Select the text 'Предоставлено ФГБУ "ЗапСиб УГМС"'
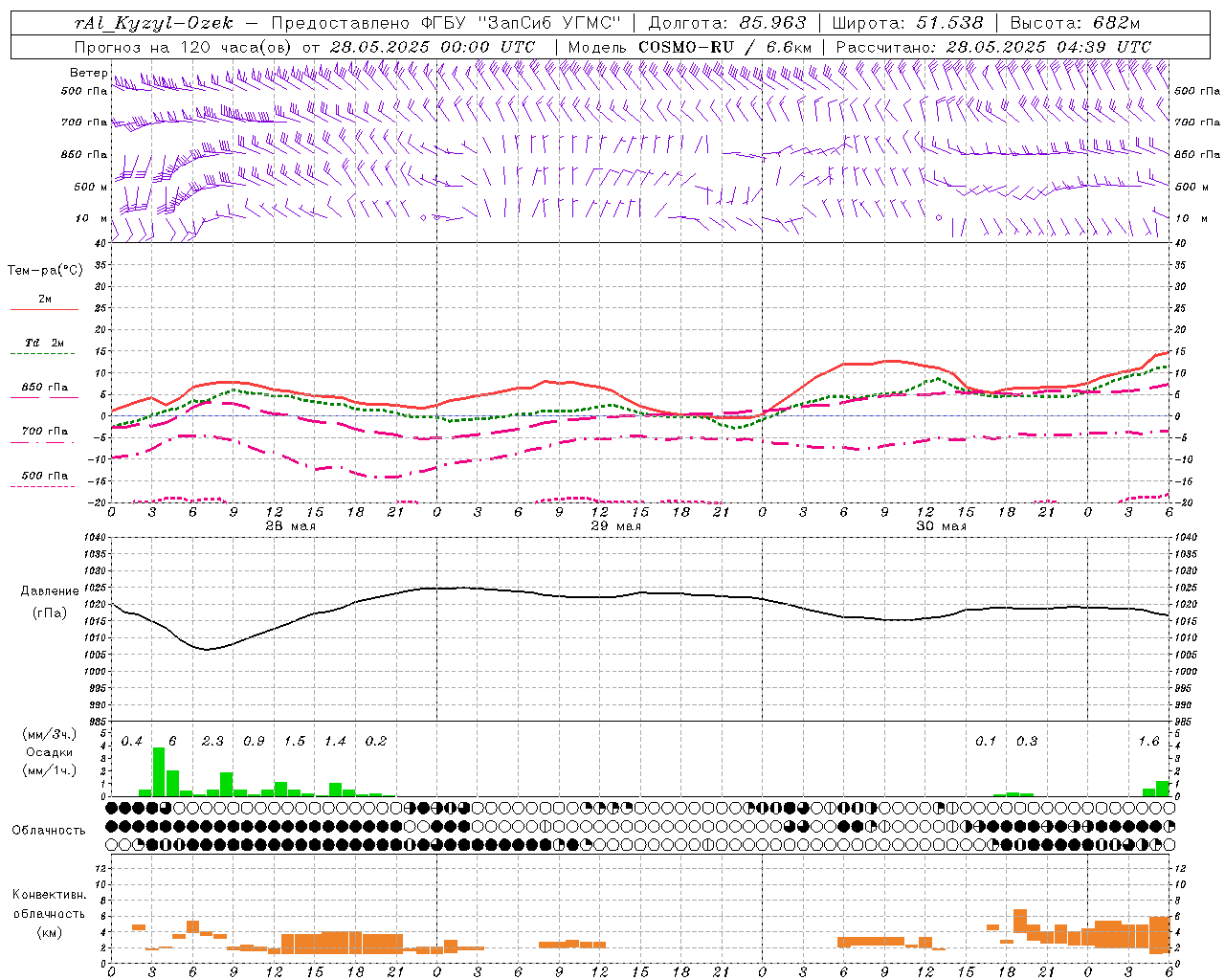Screen dimensions: 1225x980 tap(448, 23)
